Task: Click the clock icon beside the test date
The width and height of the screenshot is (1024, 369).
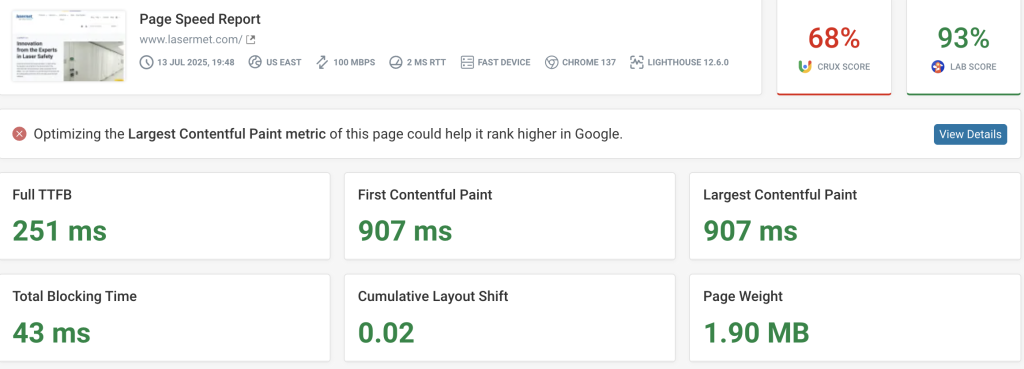Action: (146, 63)
